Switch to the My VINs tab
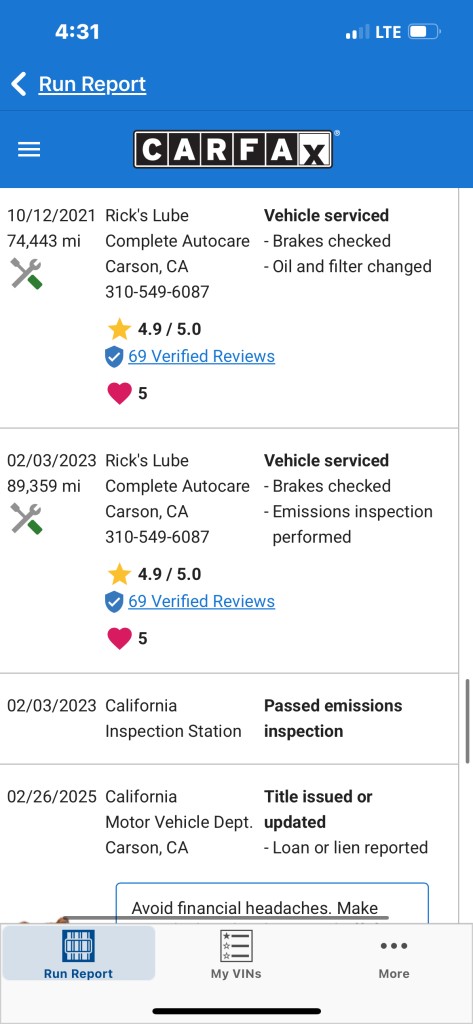Viewport: 473px width, 1024px height. (x=236, y=954)
